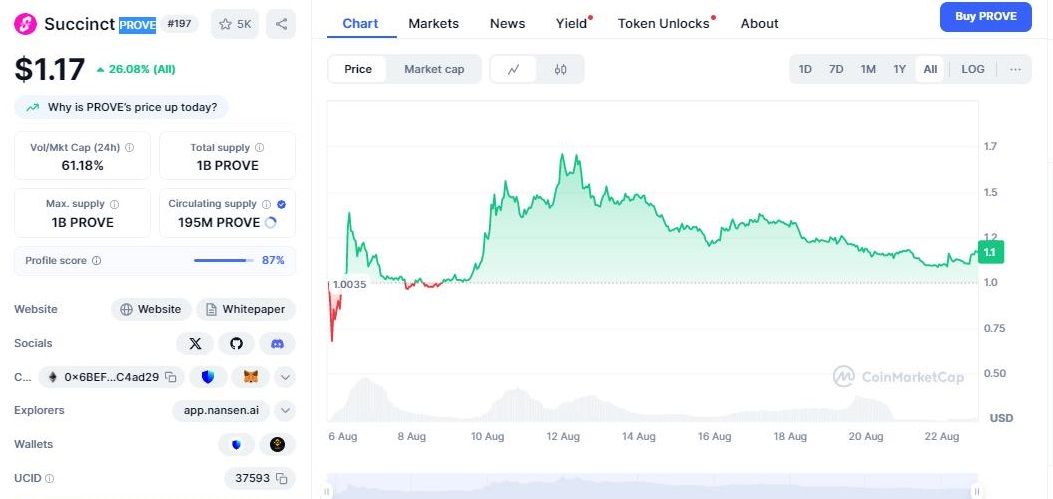Click verified badge next to Circulating supply
The image size is (1053, 499).
[x=281, y=204]
